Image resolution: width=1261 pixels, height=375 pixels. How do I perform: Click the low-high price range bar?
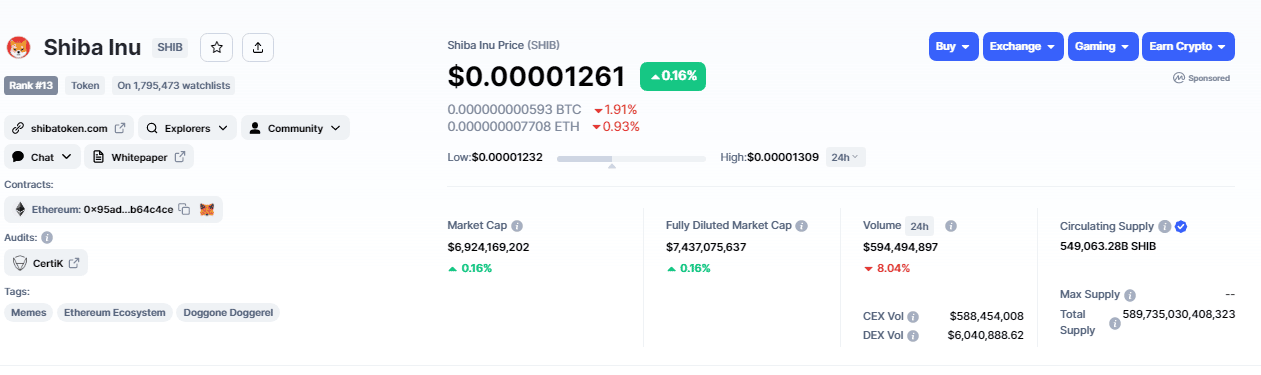click(631, 158)
